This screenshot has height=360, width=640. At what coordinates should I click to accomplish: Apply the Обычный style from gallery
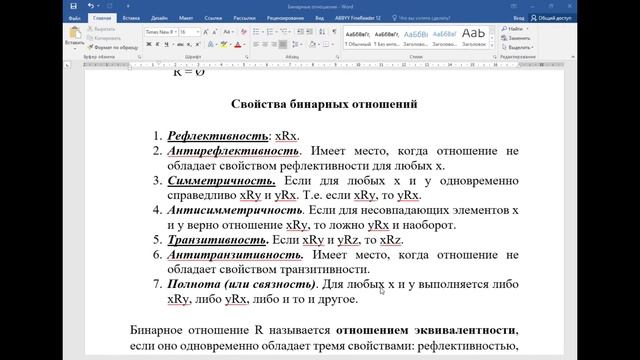(x=358, y=38)
